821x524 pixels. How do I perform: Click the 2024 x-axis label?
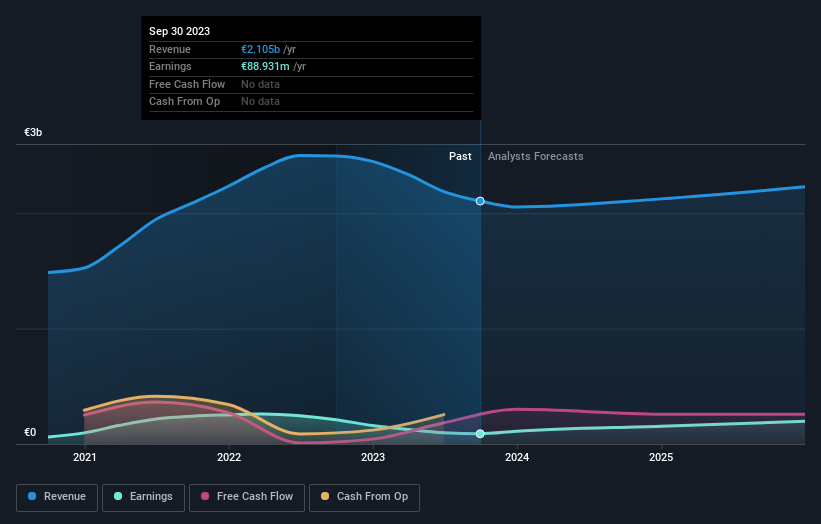pyautogui.click(x=517, y=457)
